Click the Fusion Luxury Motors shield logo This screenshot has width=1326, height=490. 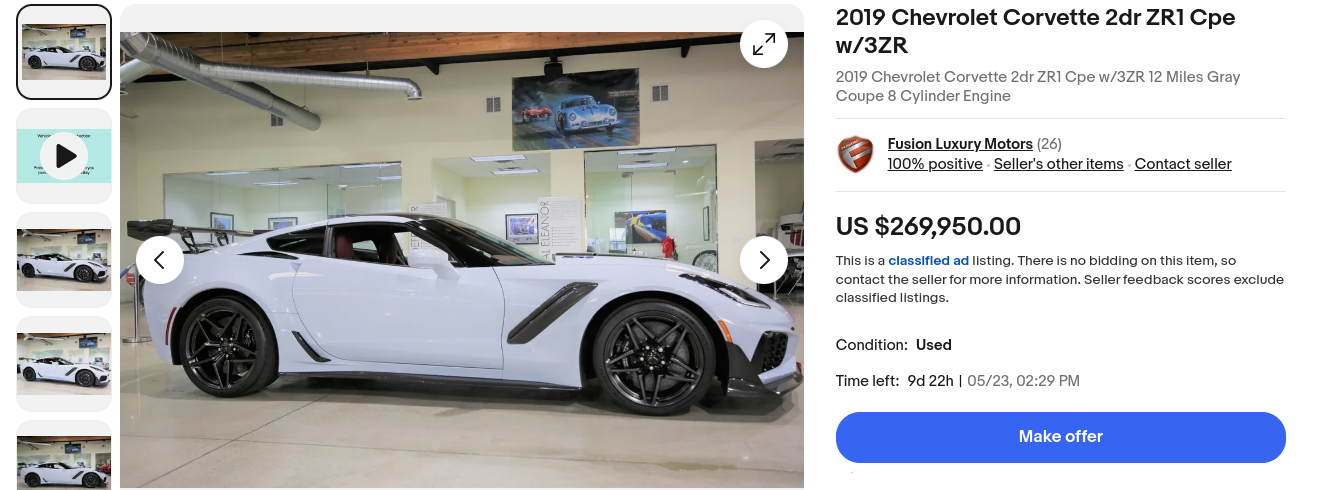tap(855, 154)
